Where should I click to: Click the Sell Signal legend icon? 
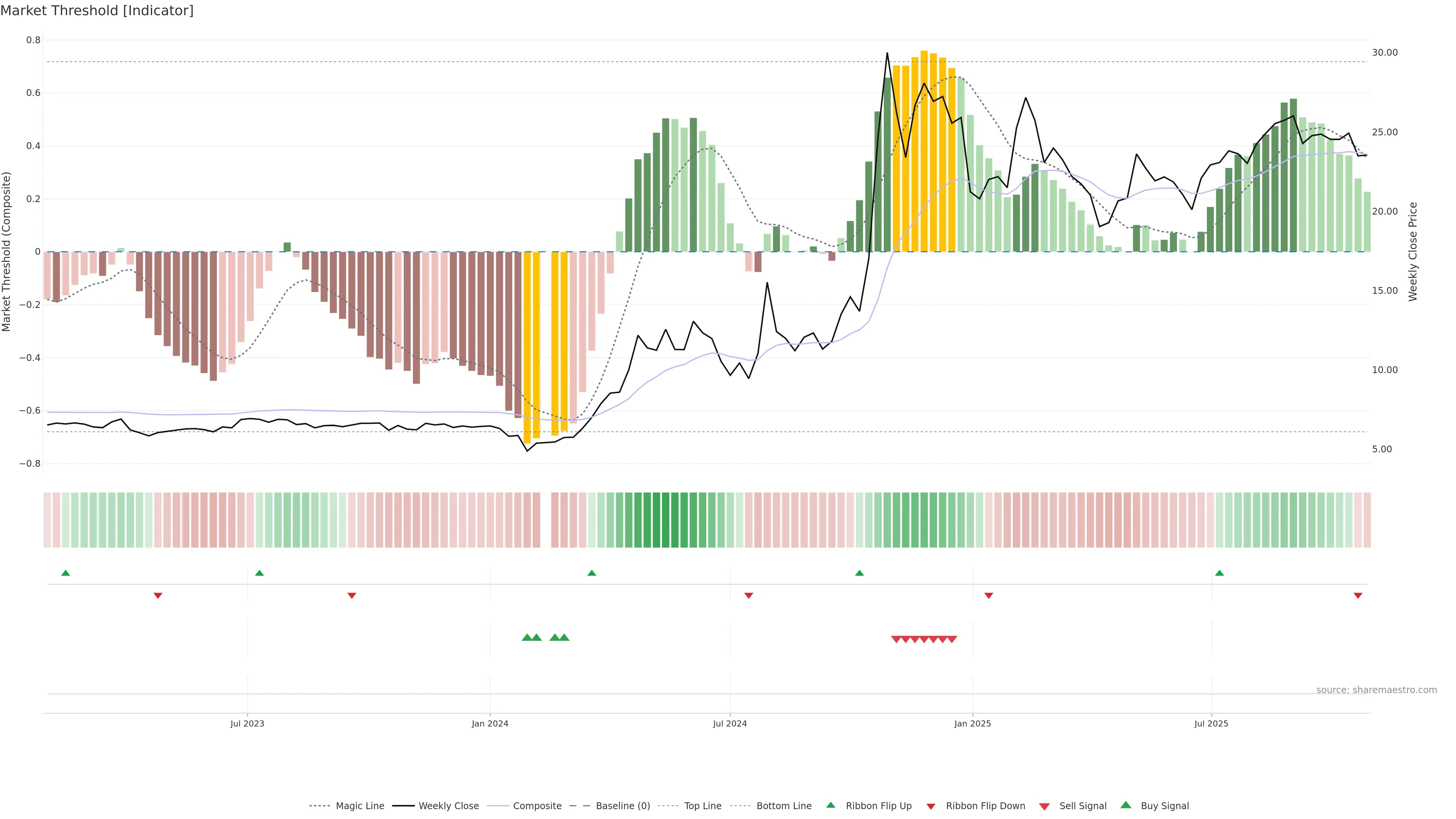pos(1044,806)
